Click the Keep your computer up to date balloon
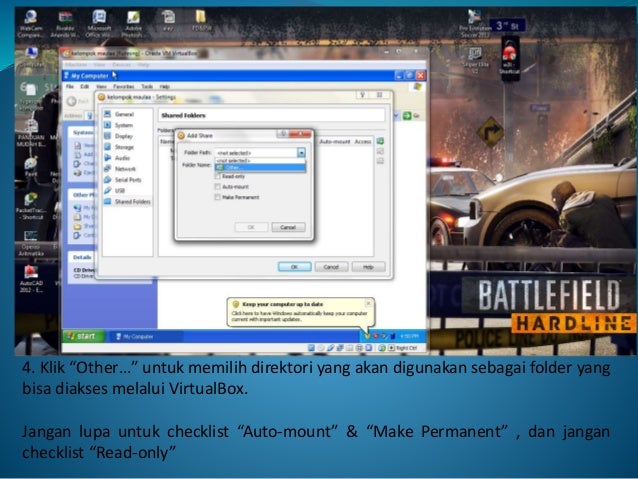638x479 pixels. tap(301, 312)
